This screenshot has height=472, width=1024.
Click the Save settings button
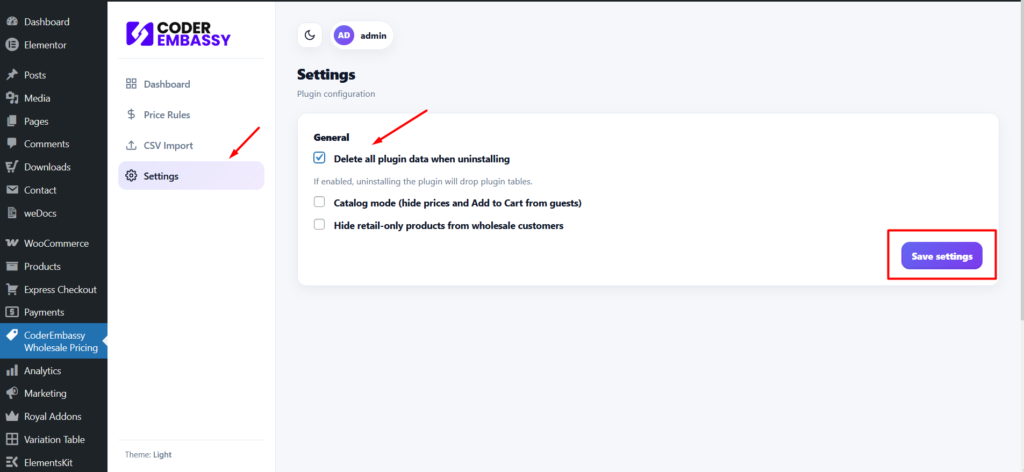point(941,256)
